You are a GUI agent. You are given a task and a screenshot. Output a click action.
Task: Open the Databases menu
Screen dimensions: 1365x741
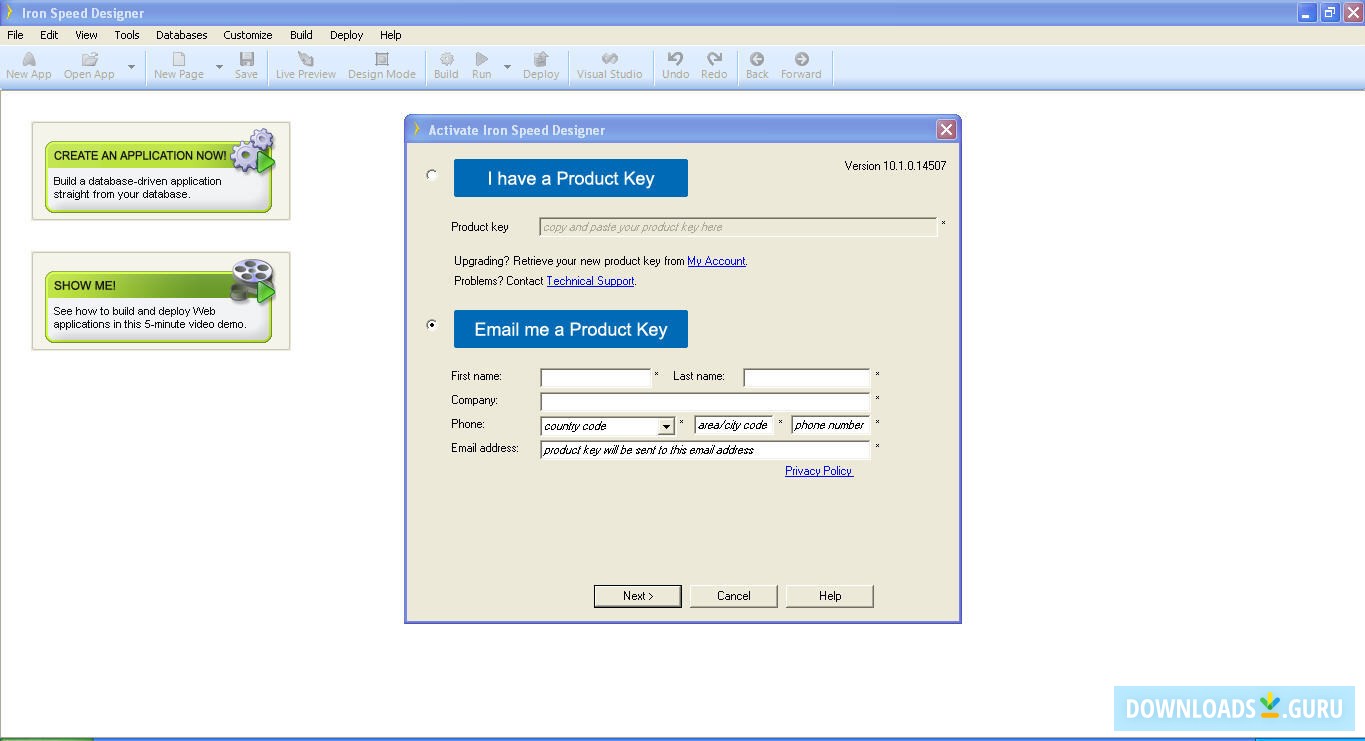click(181, 34)
